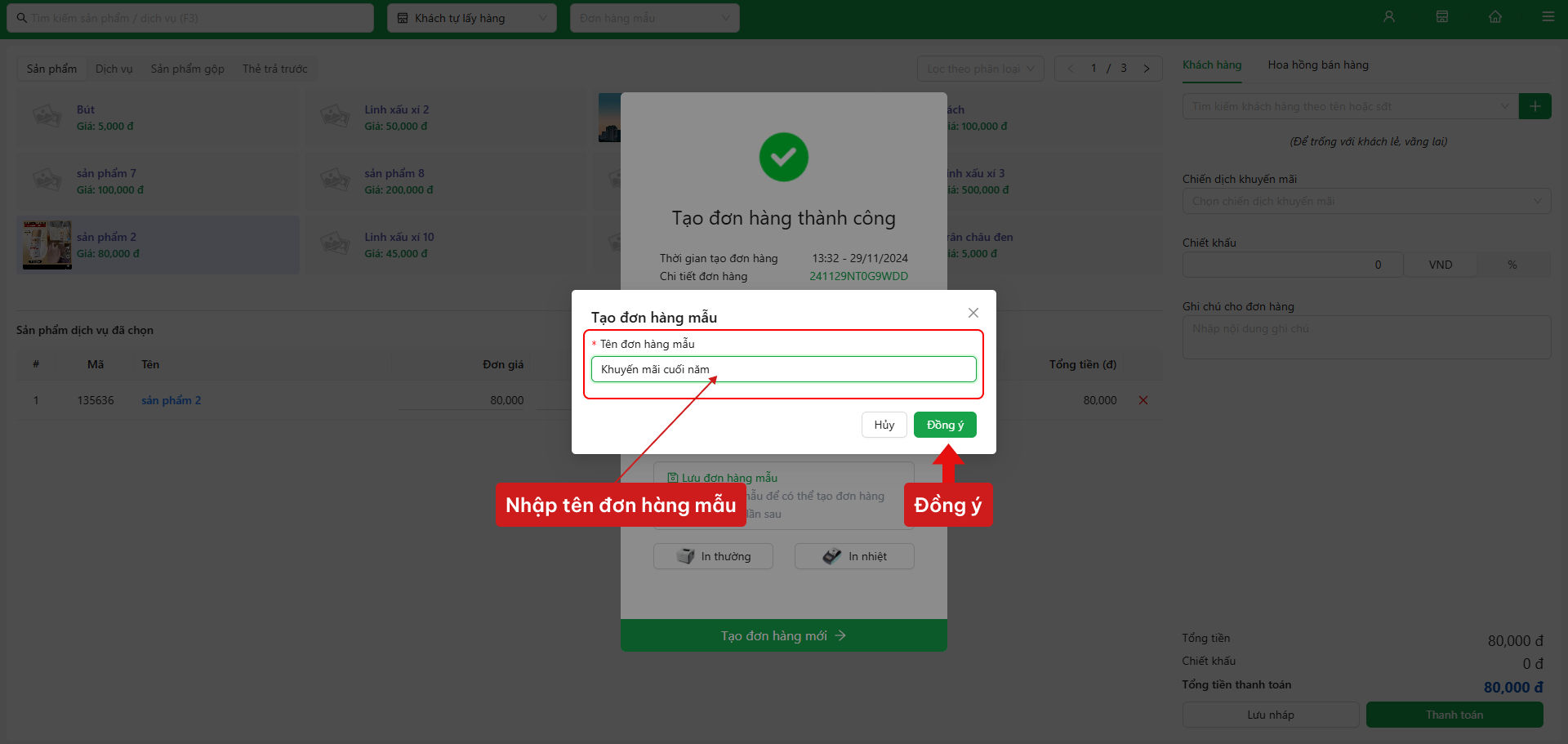Select VND discount unit
Screen dimensions: 1568x744
(x=1440, y=265)
